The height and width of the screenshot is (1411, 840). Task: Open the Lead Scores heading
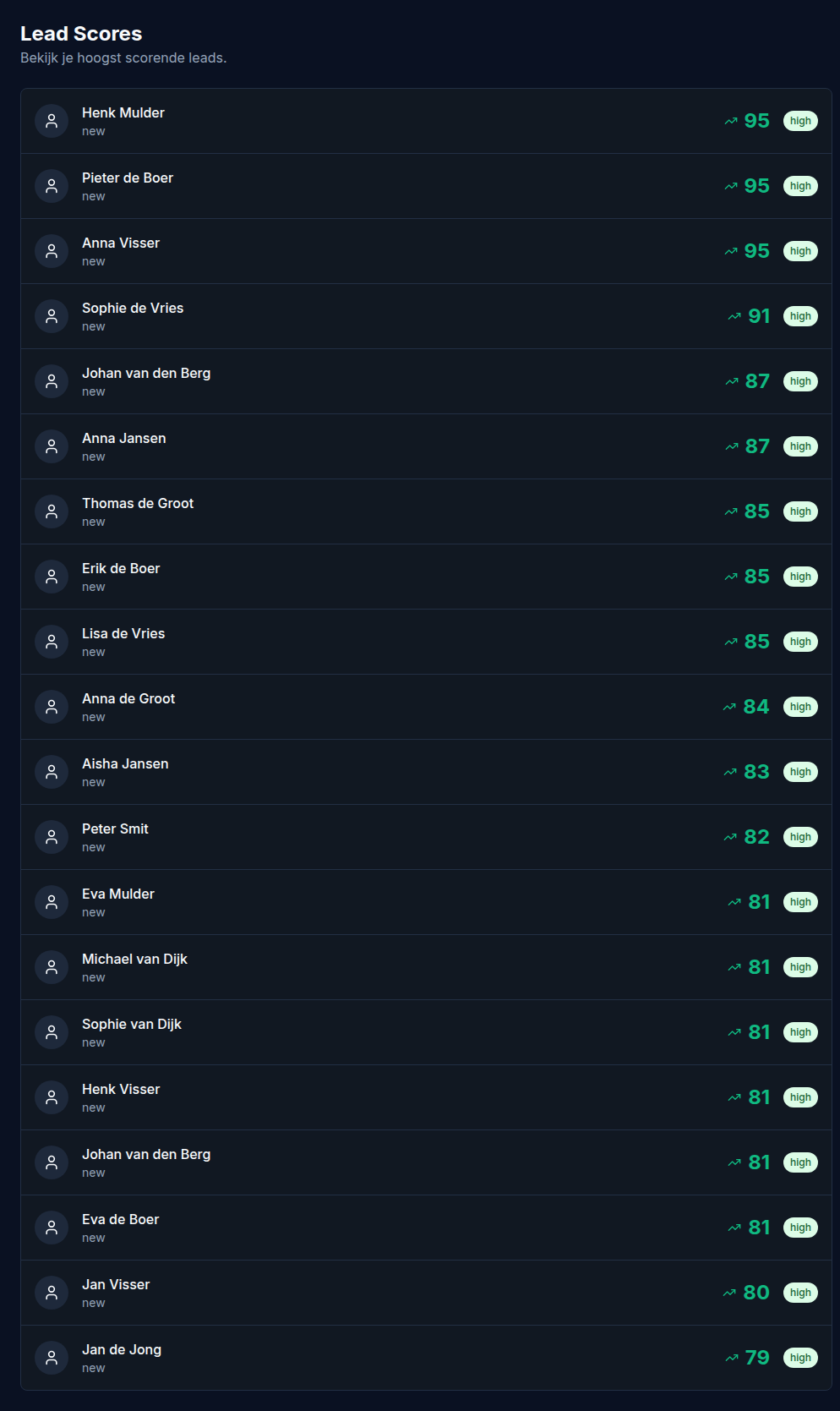coord(82,34)
